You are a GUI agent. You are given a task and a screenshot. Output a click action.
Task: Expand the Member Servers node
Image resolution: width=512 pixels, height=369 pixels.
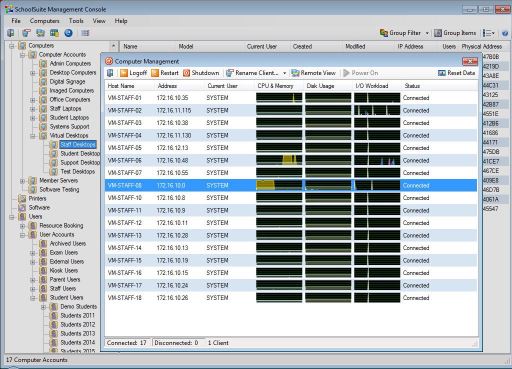pos(22,181)
